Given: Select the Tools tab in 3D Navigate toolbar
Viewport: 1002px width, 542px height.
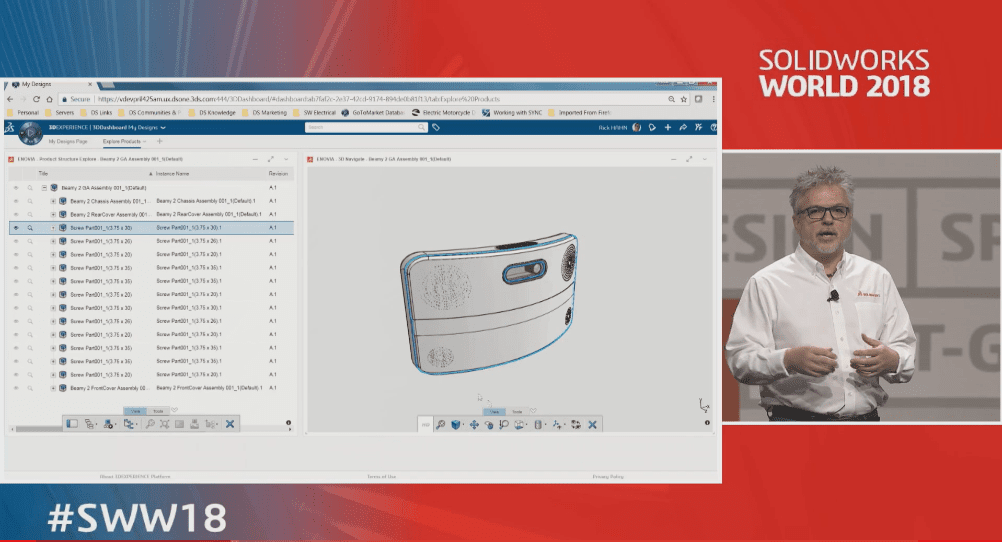Looking at the screenshot, I should click(x=517, y=412).
